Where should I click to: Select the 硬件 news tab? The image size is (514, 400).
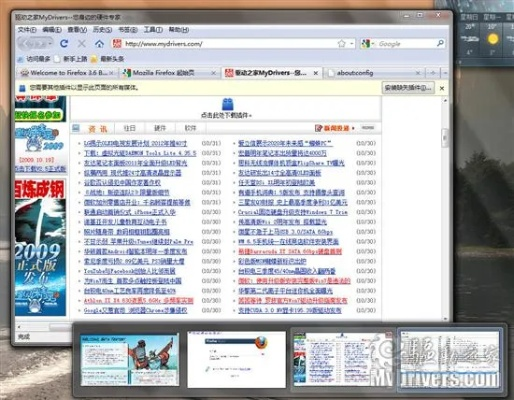point(160,128)
